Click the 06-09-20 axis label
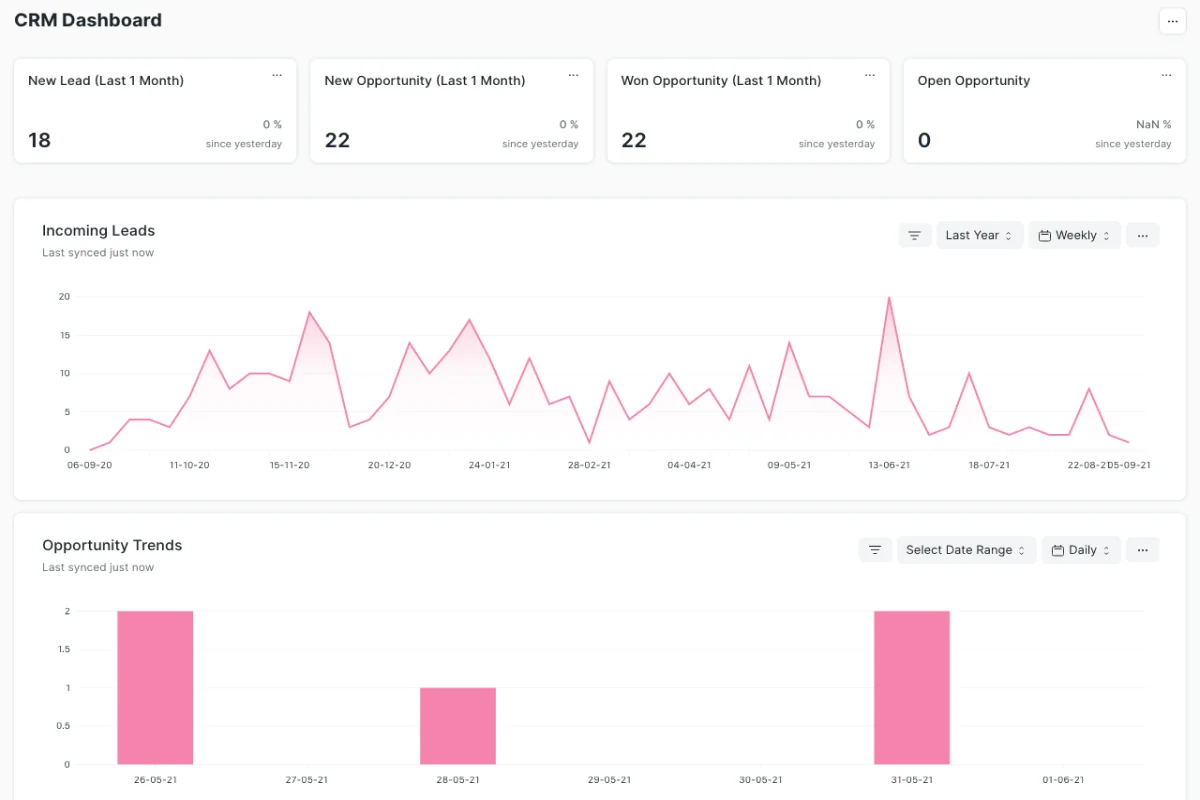Screen dimensions: 1200x800 pos(90,465)
